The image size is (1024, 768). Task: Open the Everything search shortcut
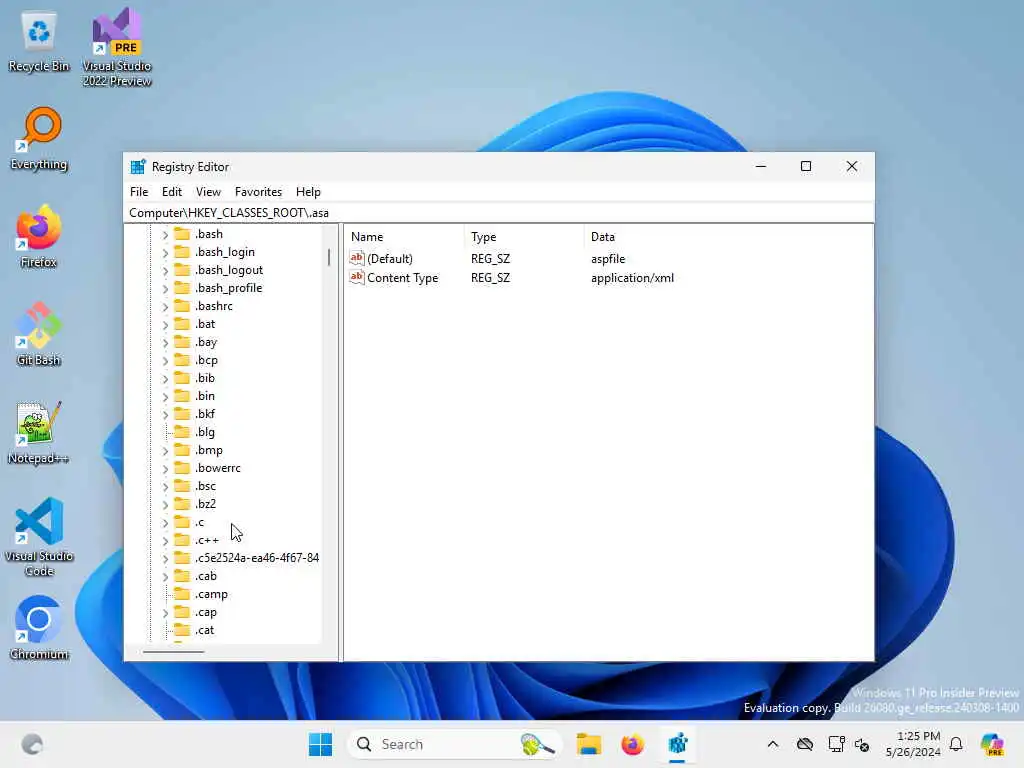pyautogui.click(x=39, y=139)
